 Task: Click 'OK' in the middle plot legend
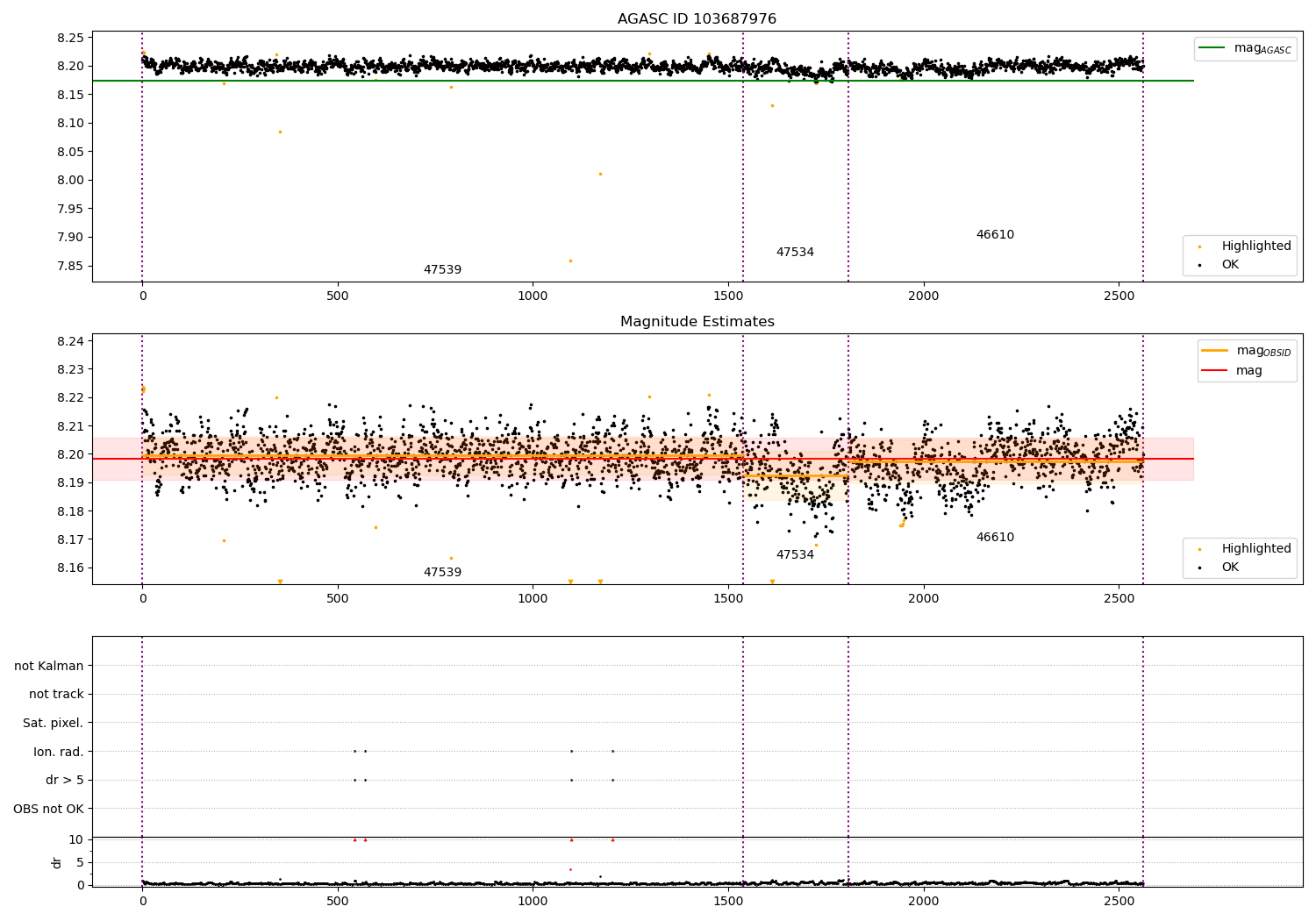(1230, 568)
